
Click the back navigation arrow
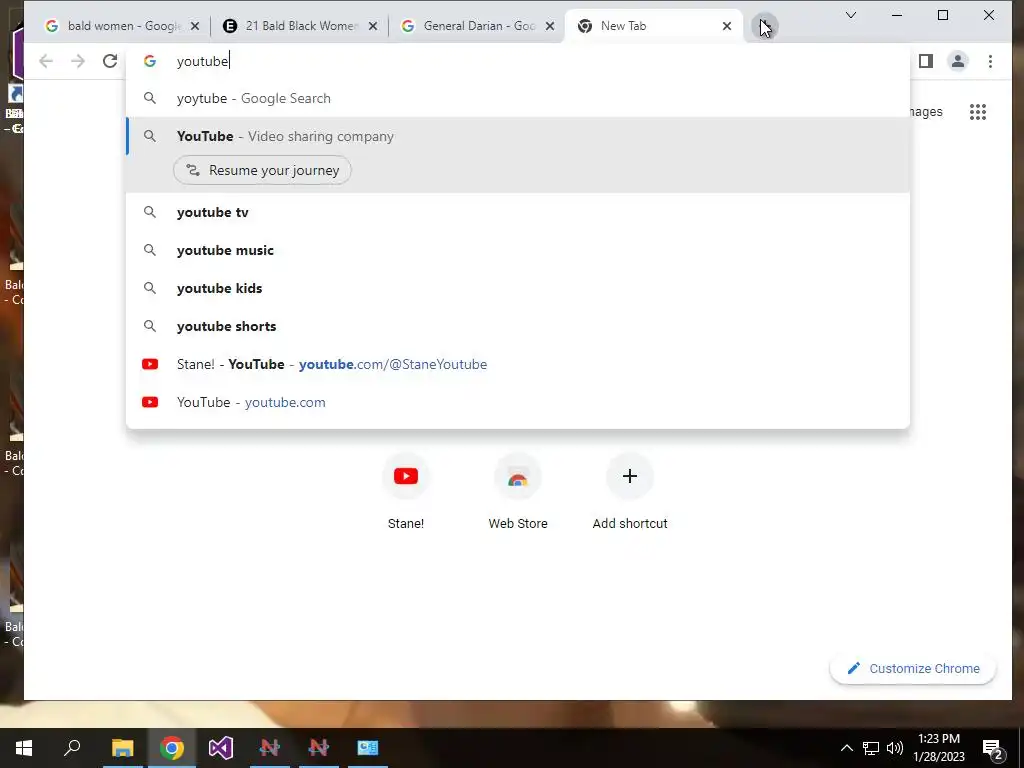point(46,61)
